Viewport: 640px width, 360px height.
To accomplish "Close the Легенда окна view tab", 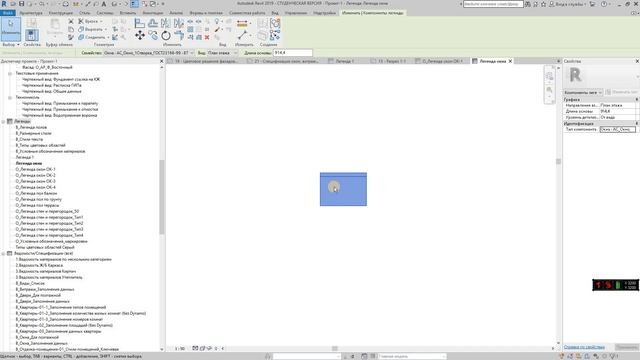I will point(510,61).
